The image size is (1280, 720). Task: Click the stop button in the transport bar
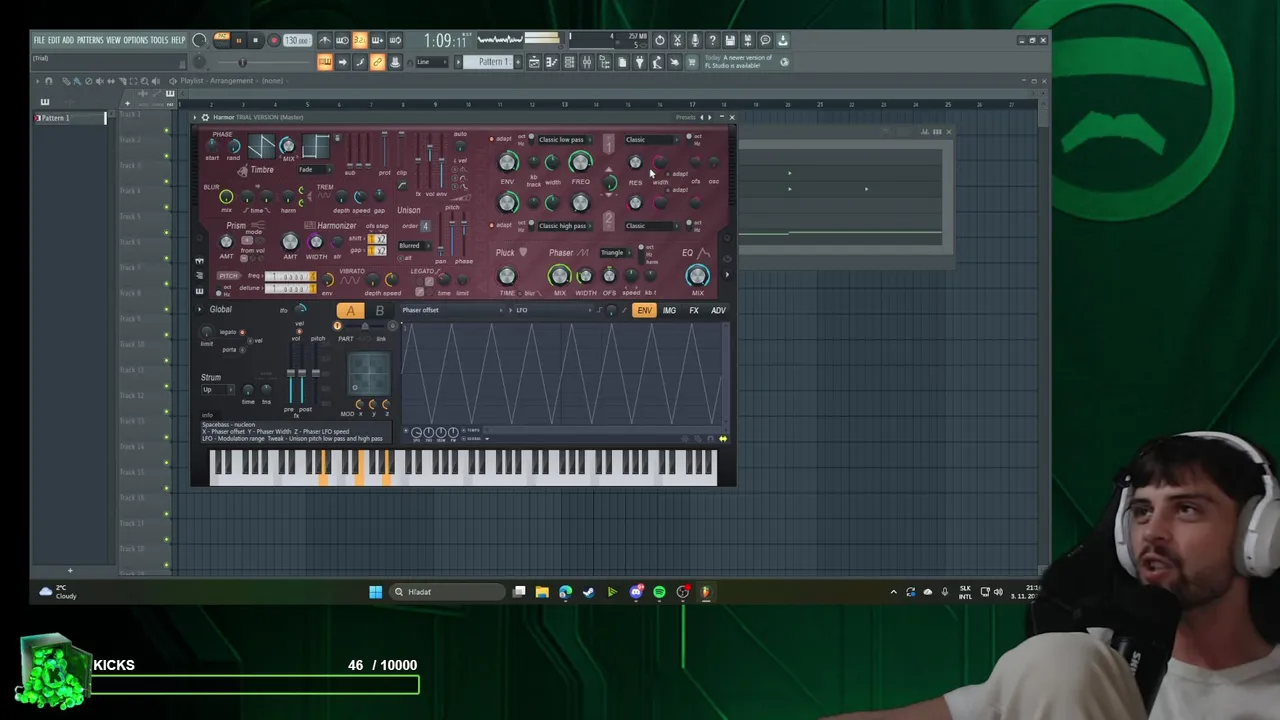click(x=255, y=41)
